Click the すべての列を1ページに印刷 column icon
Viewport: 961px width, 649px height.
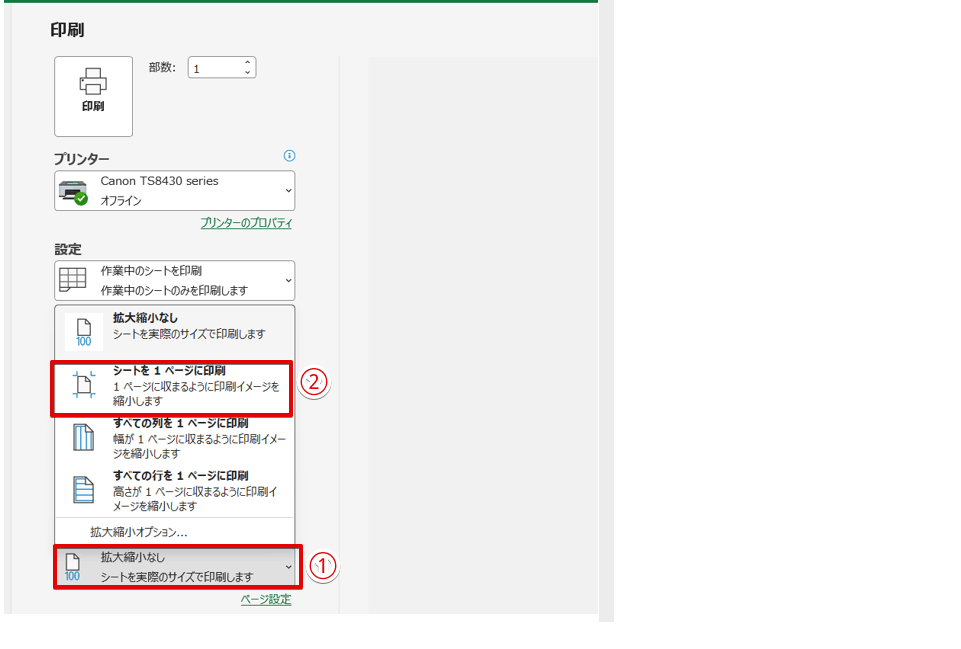point(83,437)
